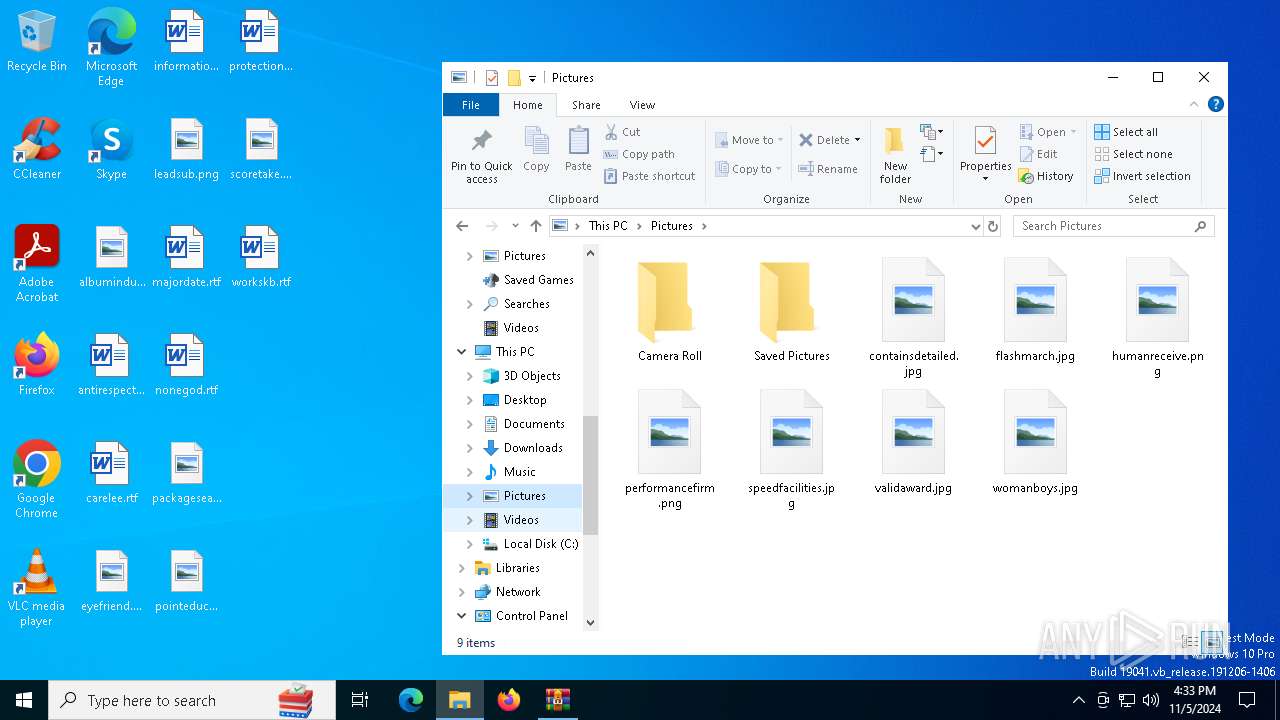Select humanreceive.png file
This screenshot has height=720, width=1280.
click(1157, 318)
